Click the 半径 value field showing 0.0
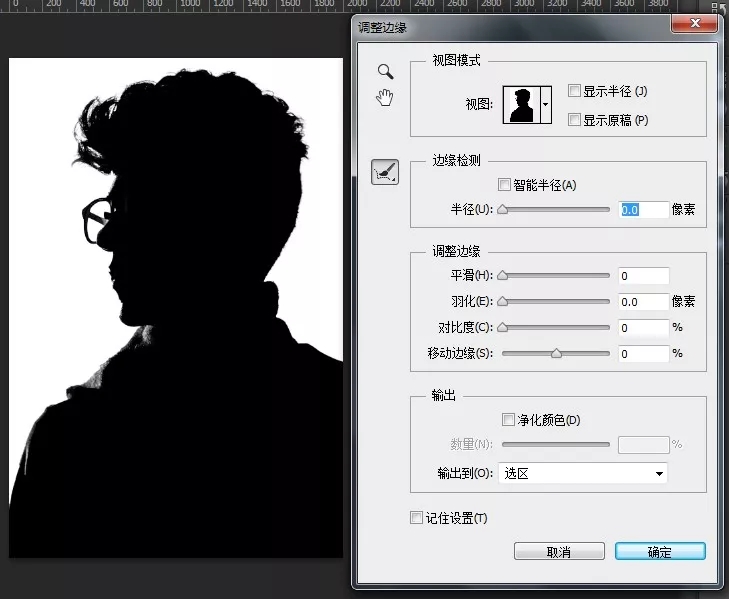 pyautogui.click(x=643, y=210)
